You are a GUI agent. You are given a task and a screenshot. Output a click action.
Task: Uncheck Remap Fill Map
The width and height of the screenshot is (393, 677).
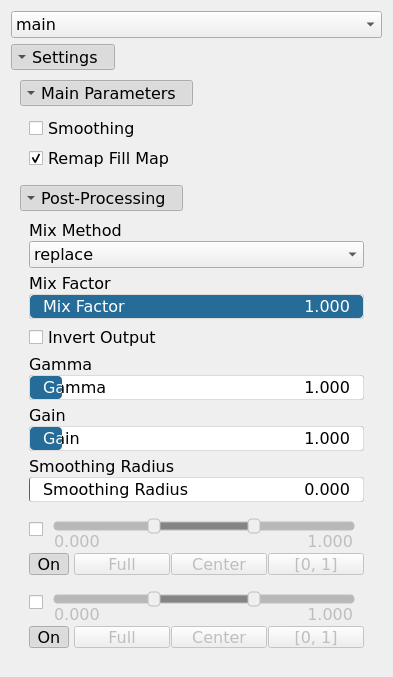(x=36, y=158)
